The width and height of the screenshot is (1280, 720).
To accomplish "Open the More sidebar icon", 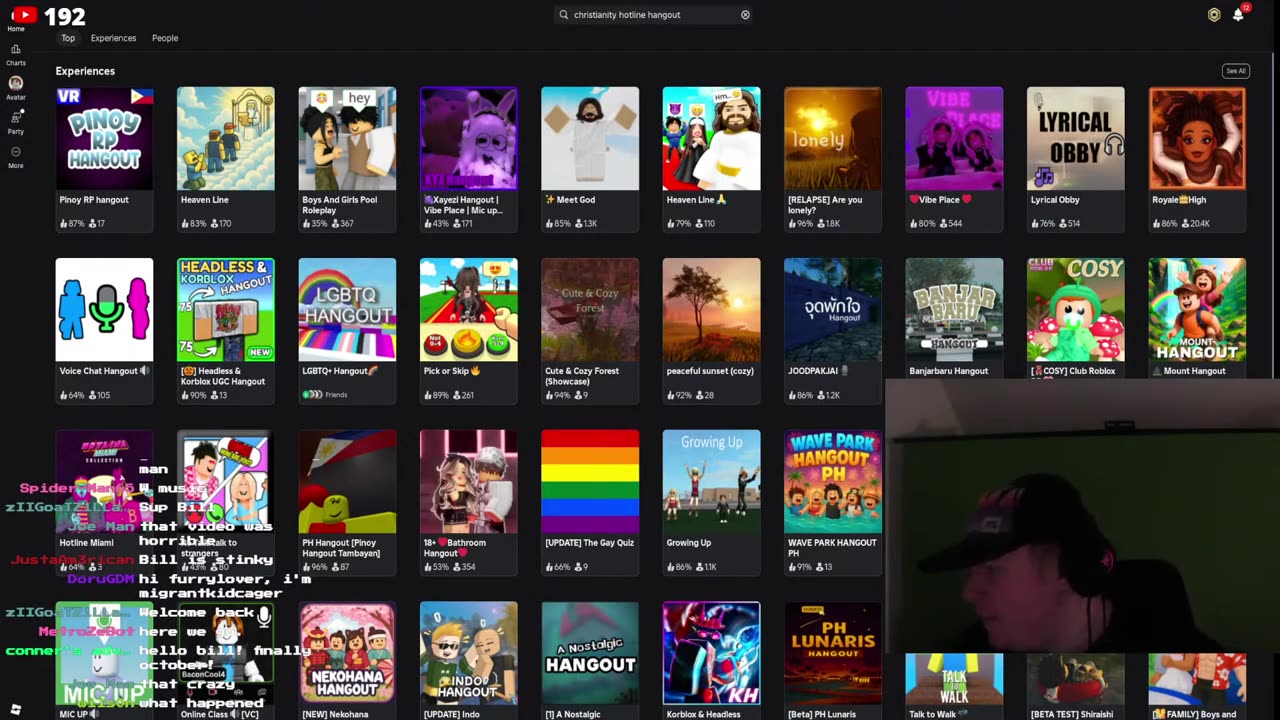I will coord(16,157).
